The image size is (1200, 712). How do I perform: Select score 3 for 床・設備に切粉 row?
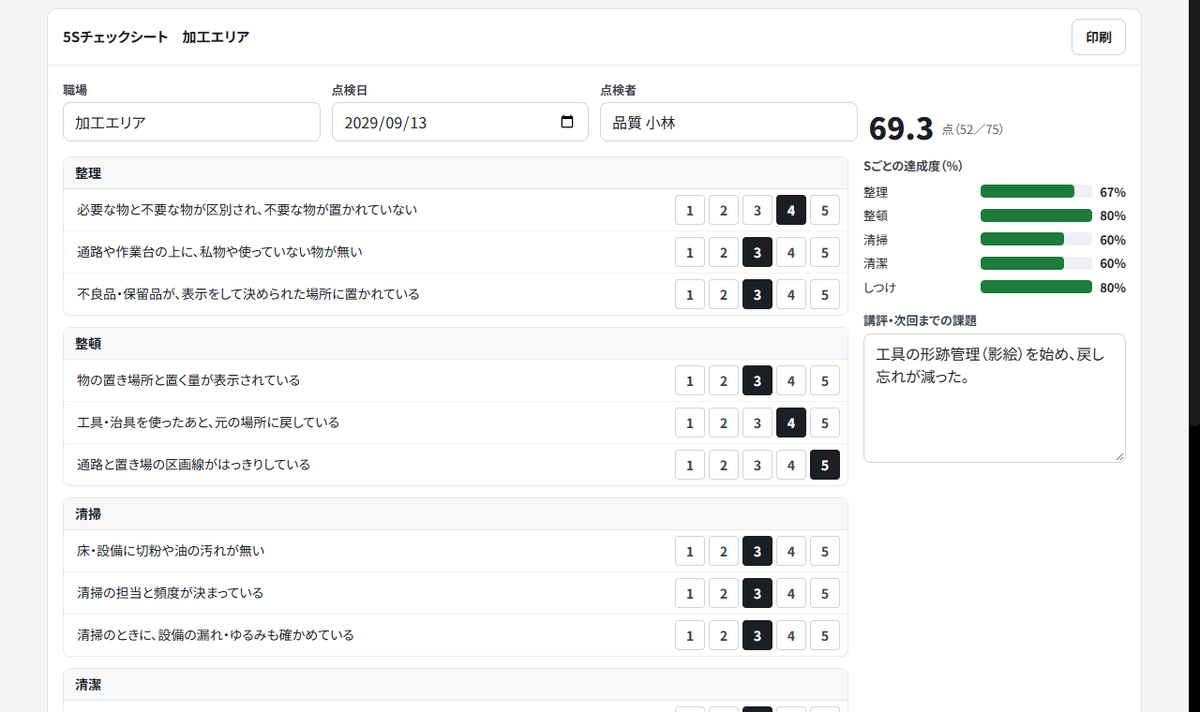point(757,551)
